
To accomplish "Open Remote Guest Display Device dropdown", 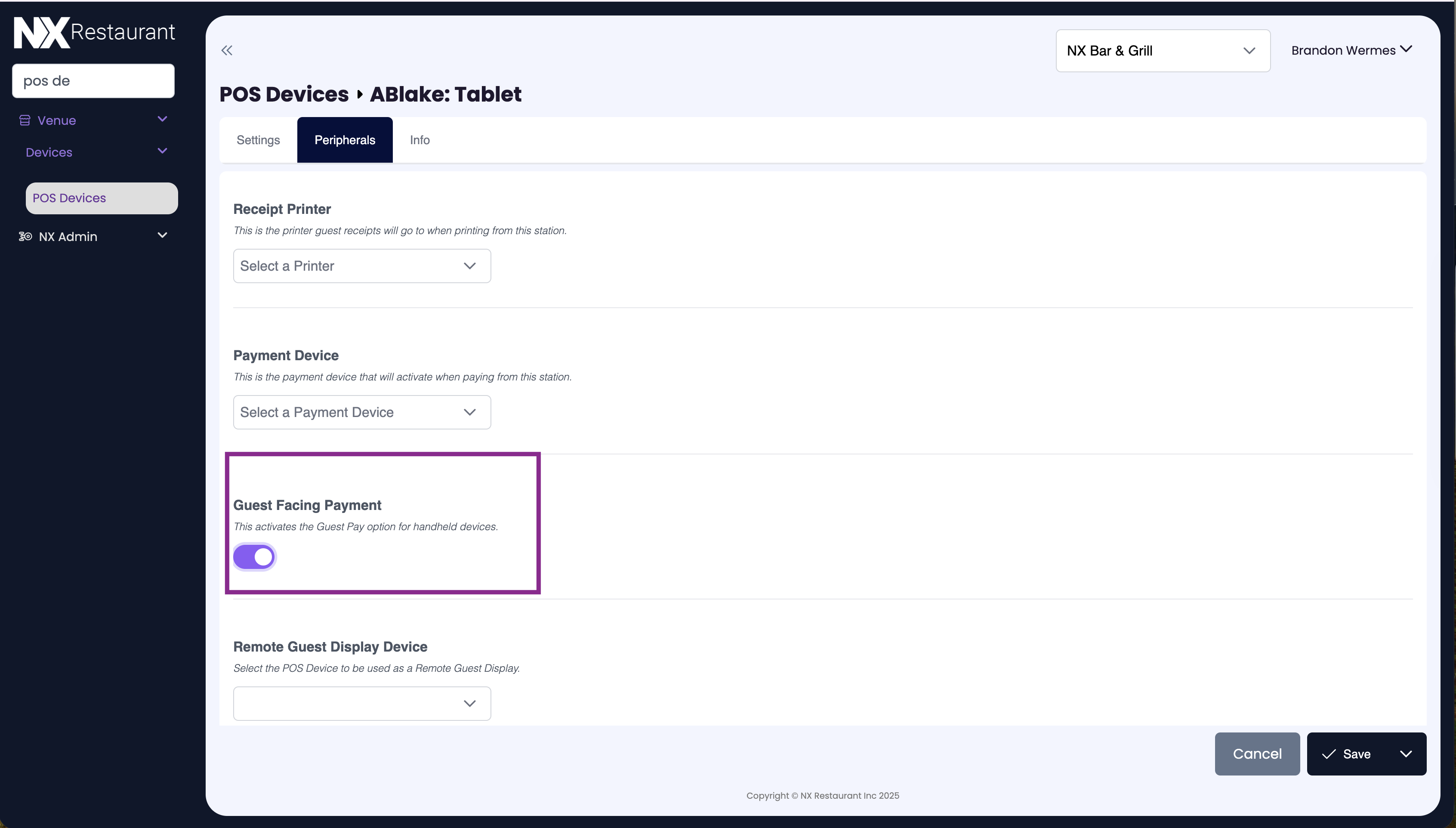I will tap(361, 704).
